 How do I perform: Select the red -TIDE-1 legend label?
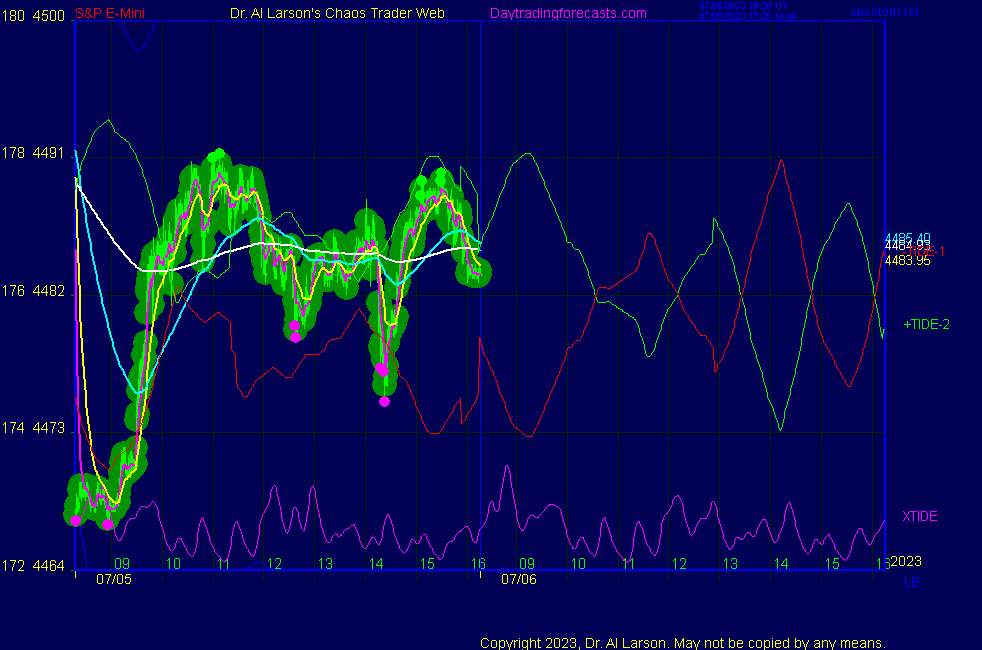coord(924,252)
